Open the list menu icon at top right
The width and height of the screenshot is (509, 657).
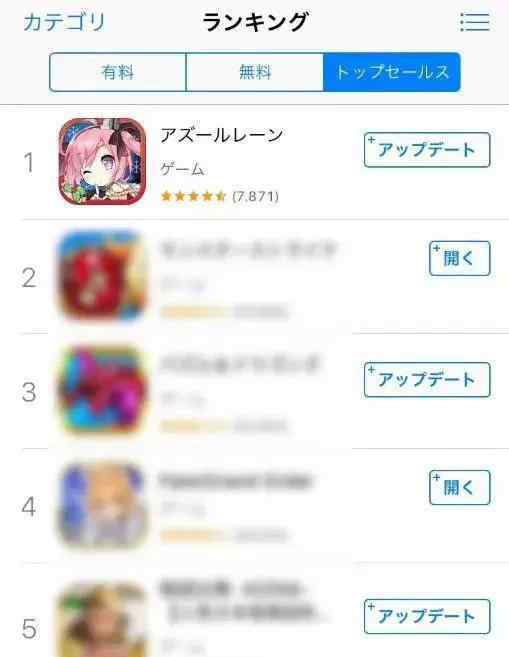tap(475, 22)
